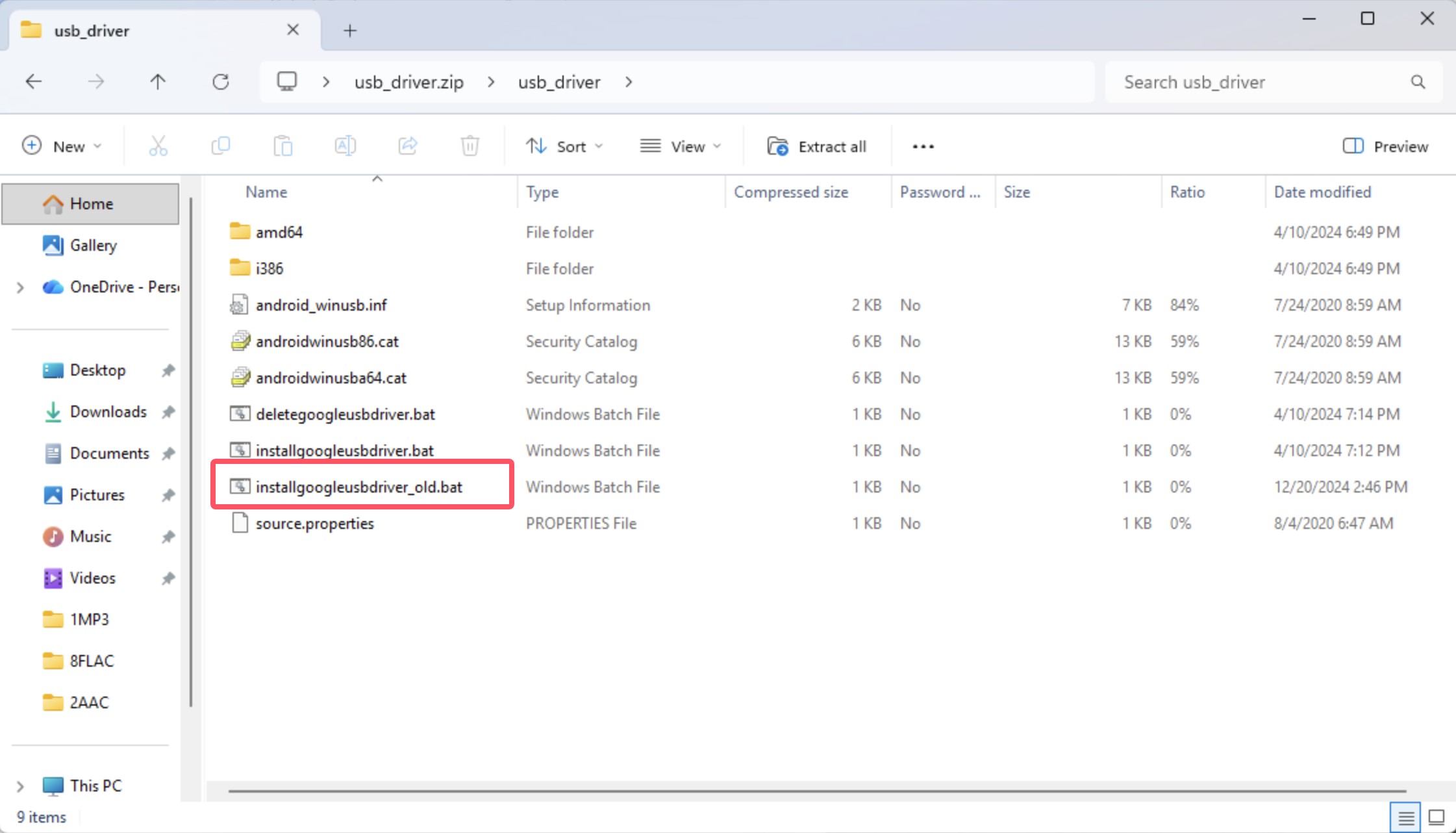
Task: Expand the OneDrive - Personal tree node
Action: point(20,287)
